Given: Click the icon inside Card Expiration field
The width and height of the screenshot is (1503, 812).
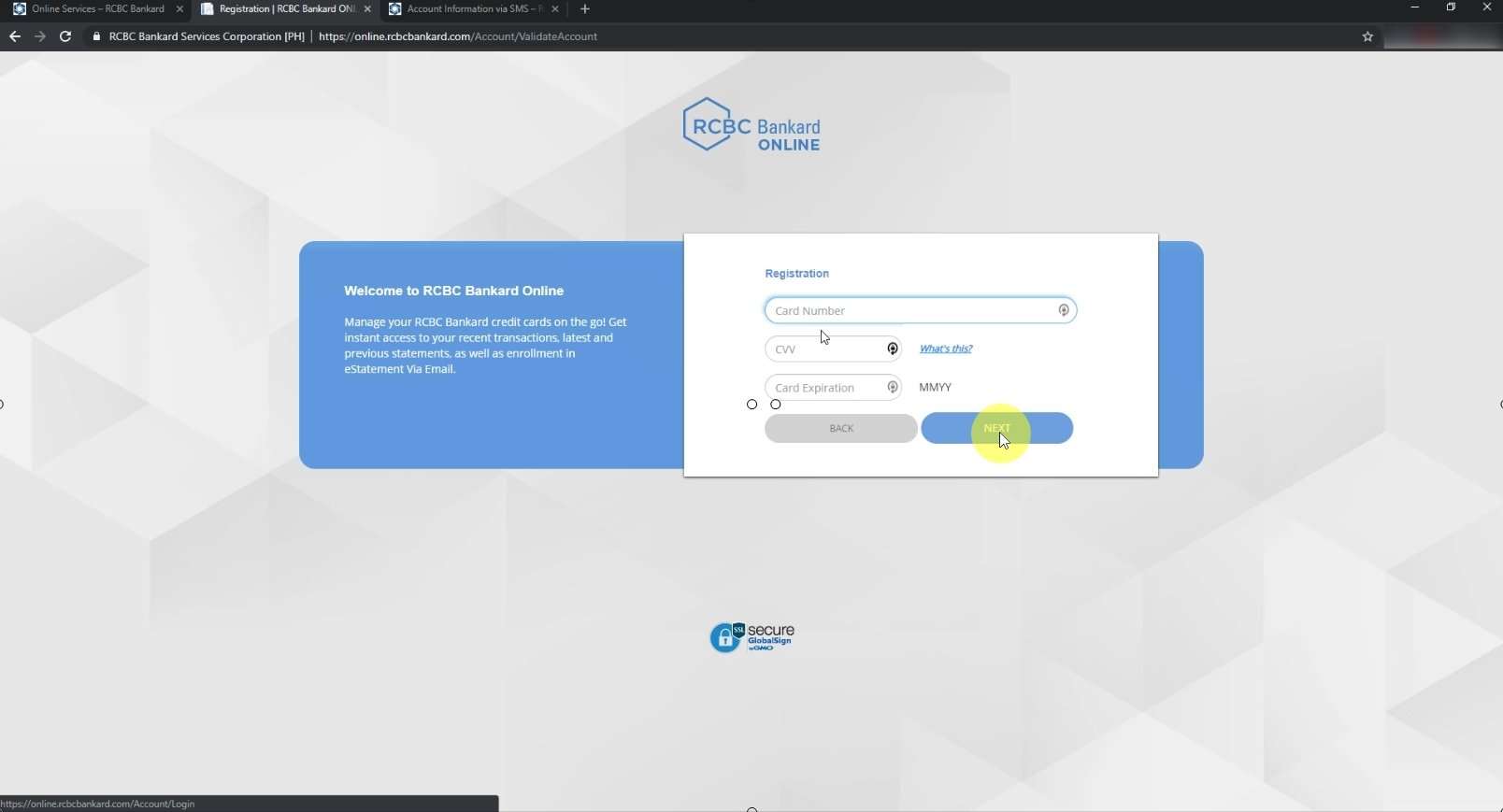Looking at the screenshot, I should (893, 387).
